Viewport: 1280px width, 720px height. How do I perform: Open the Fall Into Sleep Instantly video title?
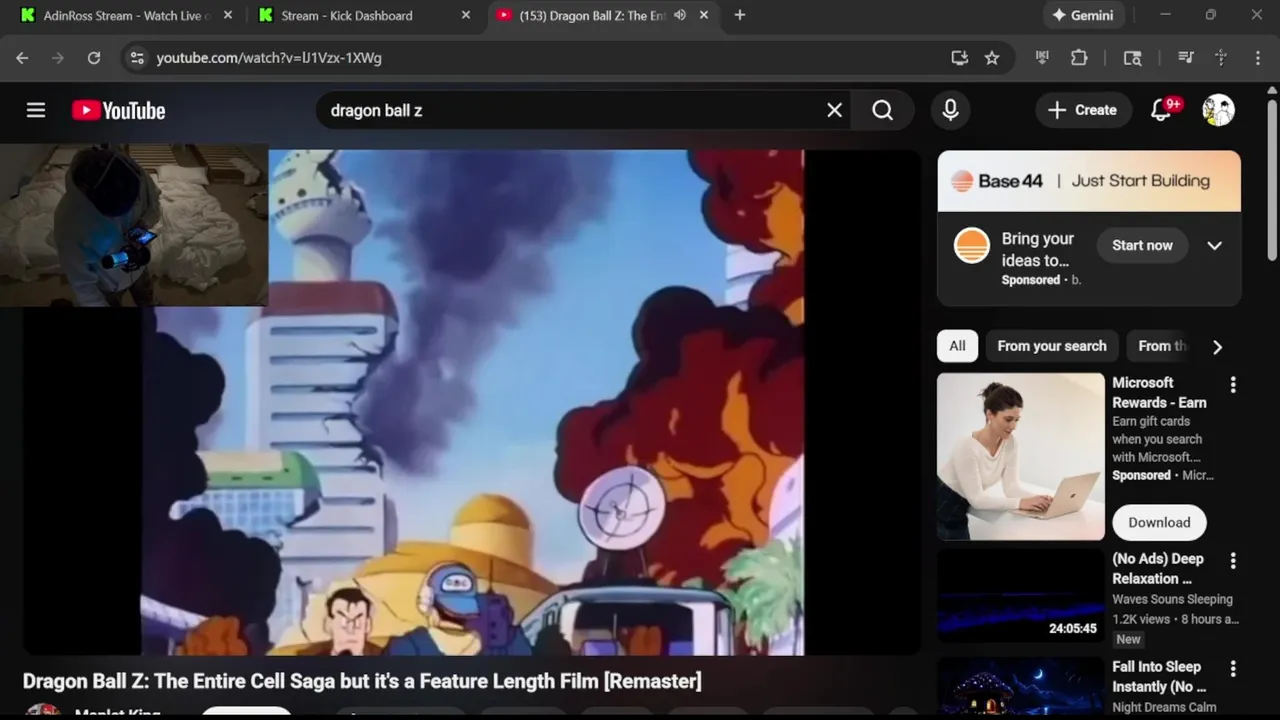coord(1159,676)
